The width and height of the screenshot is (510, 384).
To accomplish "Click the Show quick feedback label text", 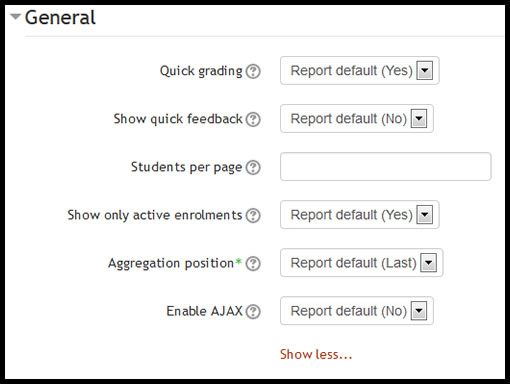I will pyautogui.click(x=178, y=119).
